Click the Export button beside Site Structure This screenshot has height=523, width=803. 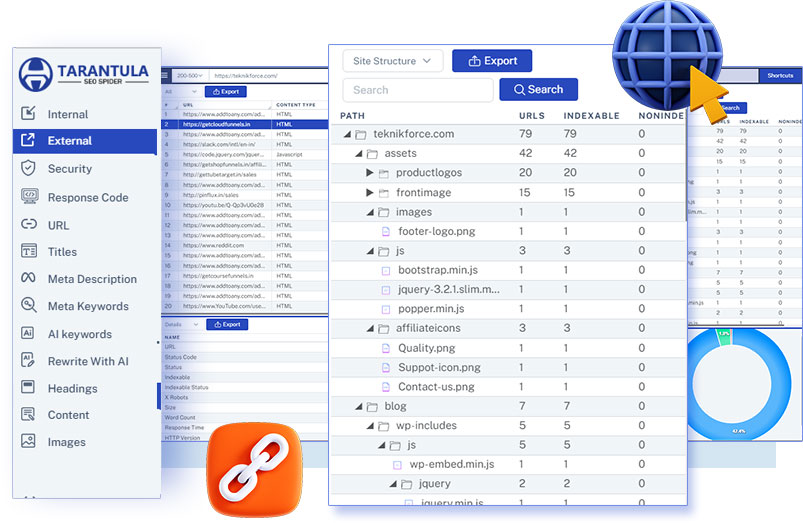(492, 61)
